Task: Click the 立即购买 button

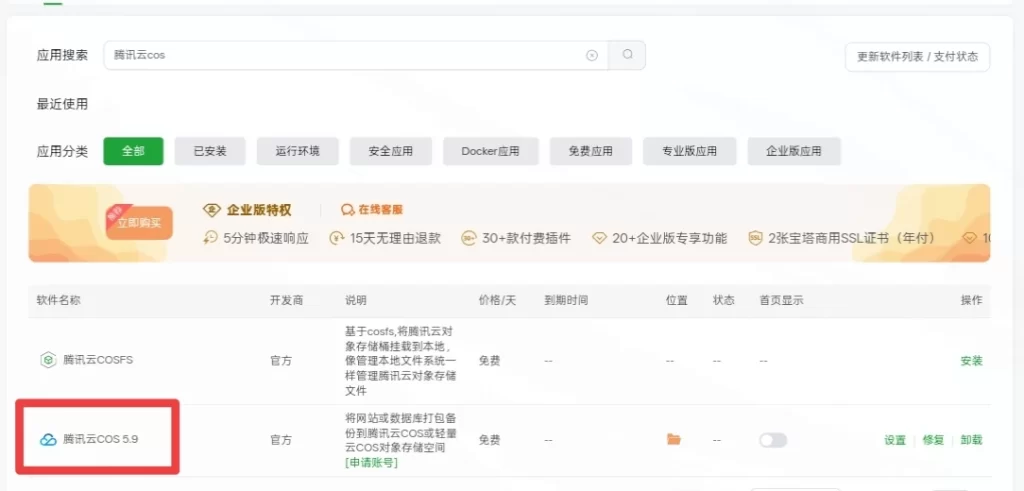Action: coord(139,223)
